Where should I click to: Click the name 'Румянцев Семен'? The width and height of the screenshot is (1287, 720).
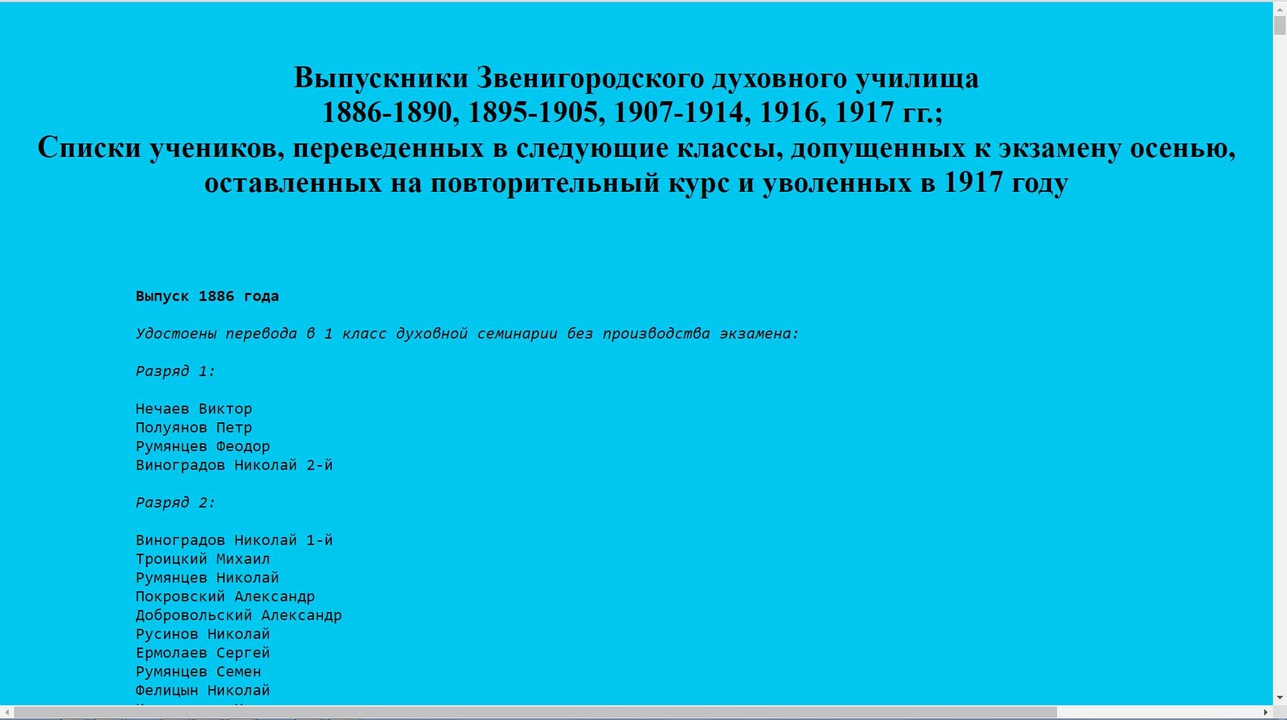tap(198, 672)
